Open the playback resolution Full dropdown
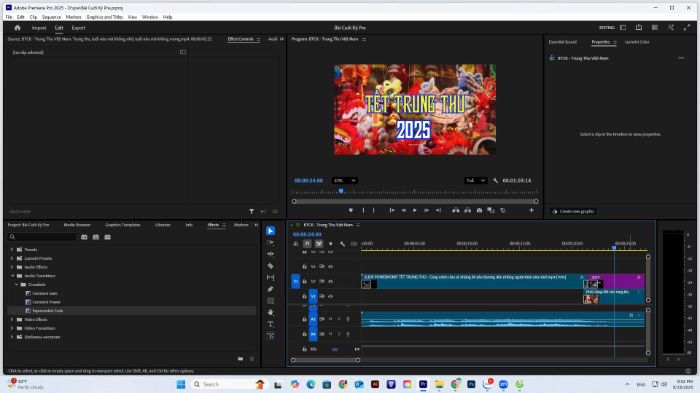 pyautogui.click(x=475, y=180)
